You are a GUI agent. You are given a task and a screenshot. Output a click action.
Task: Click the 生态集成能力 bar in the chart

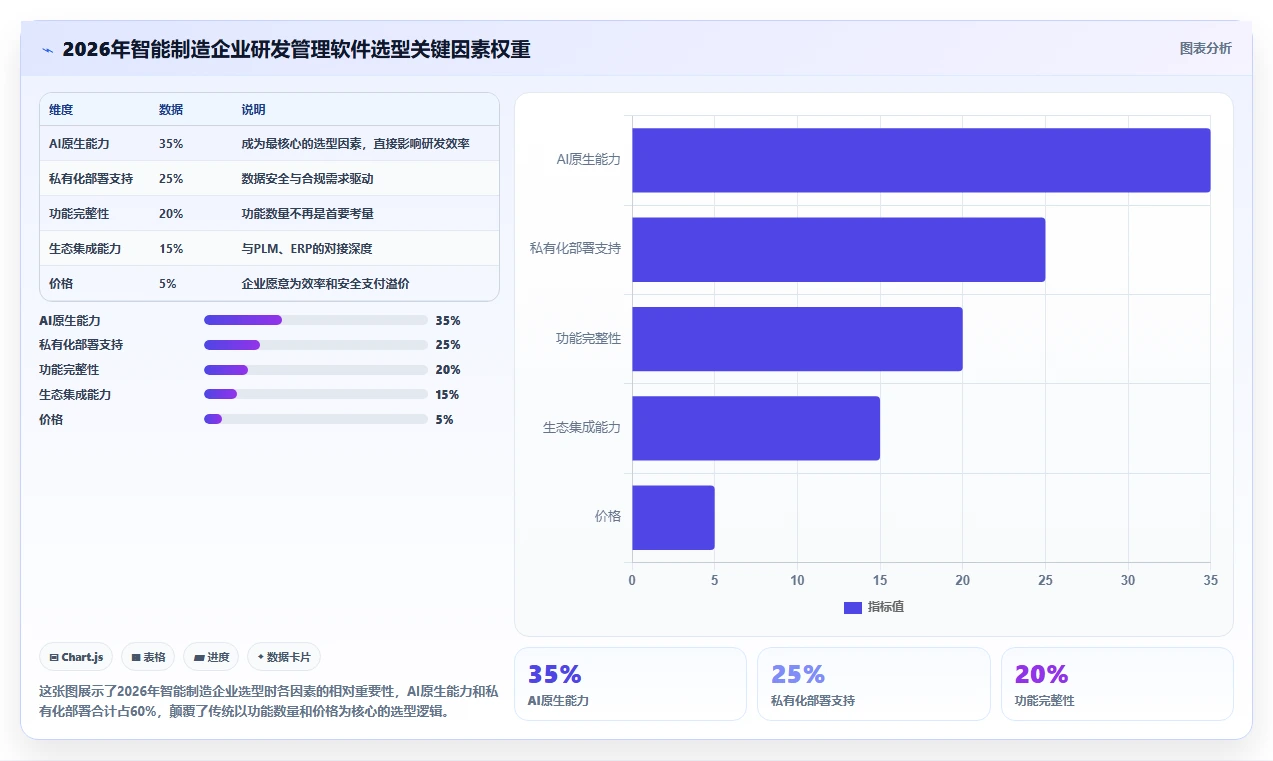click(x=756, y=428)
